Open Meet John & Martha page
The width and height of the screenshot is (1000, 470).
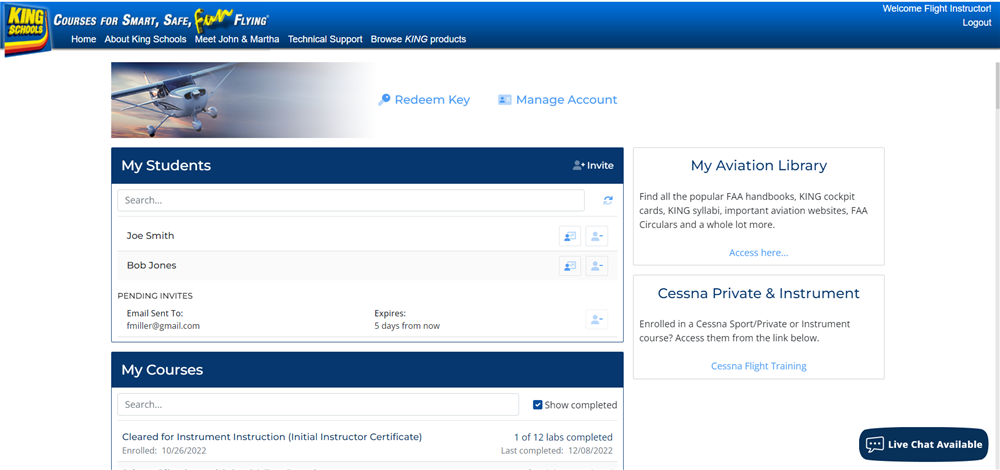(237, 39)
